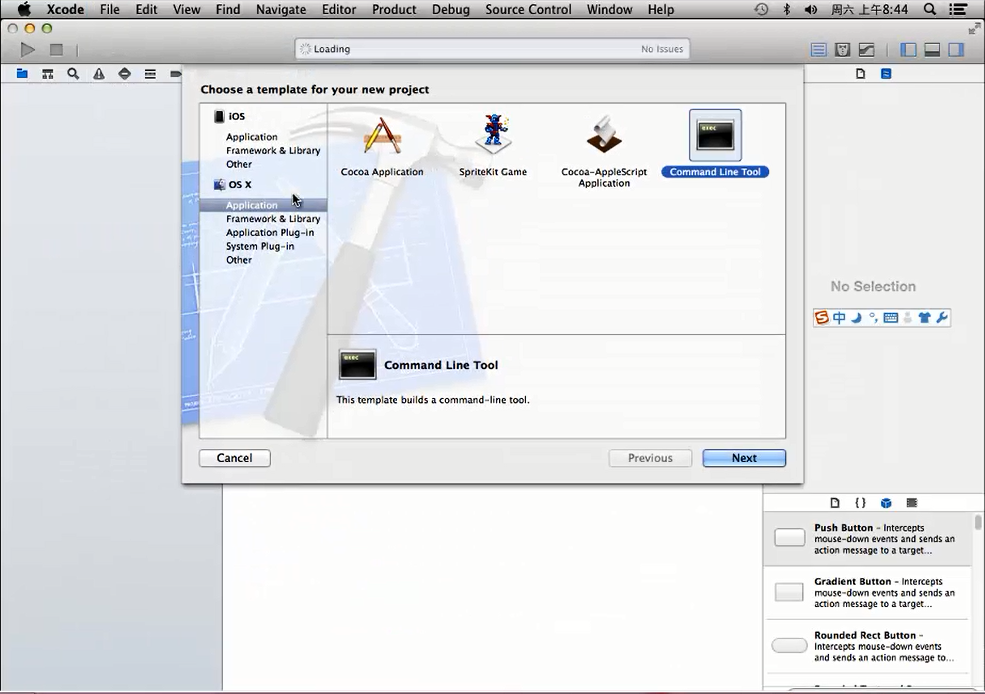Open the Project navigator folder icon
The width and height of the screenshot is (985, 694).
click(22, 73)
